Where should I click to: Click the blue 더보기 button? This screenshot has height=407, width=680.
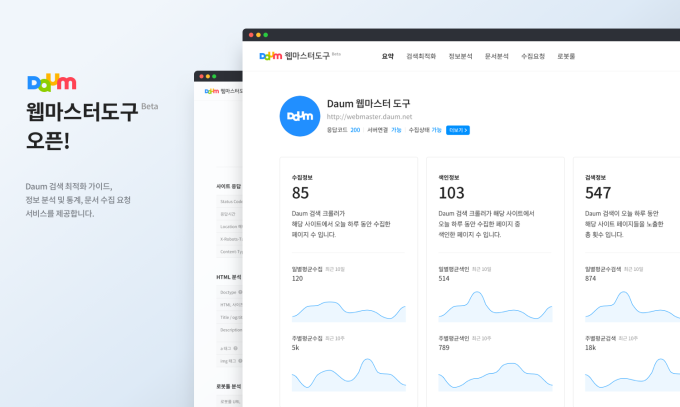[x=458, y=130]
